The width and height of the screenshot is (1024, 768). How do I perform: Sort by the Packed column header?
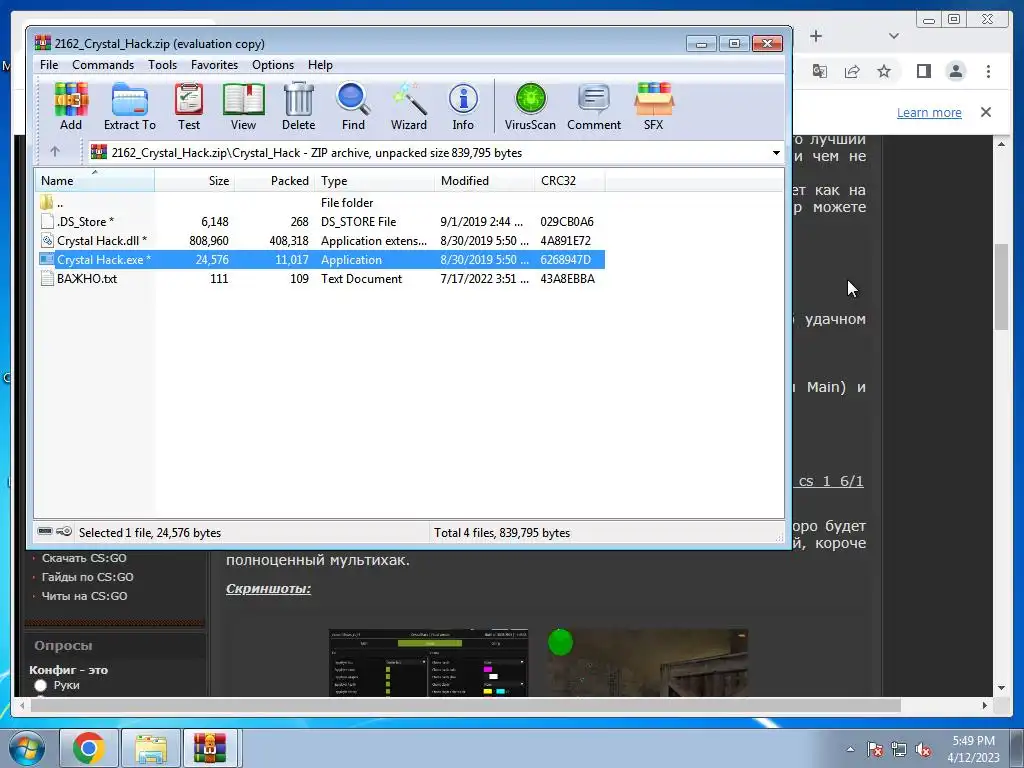pos(274,181)
